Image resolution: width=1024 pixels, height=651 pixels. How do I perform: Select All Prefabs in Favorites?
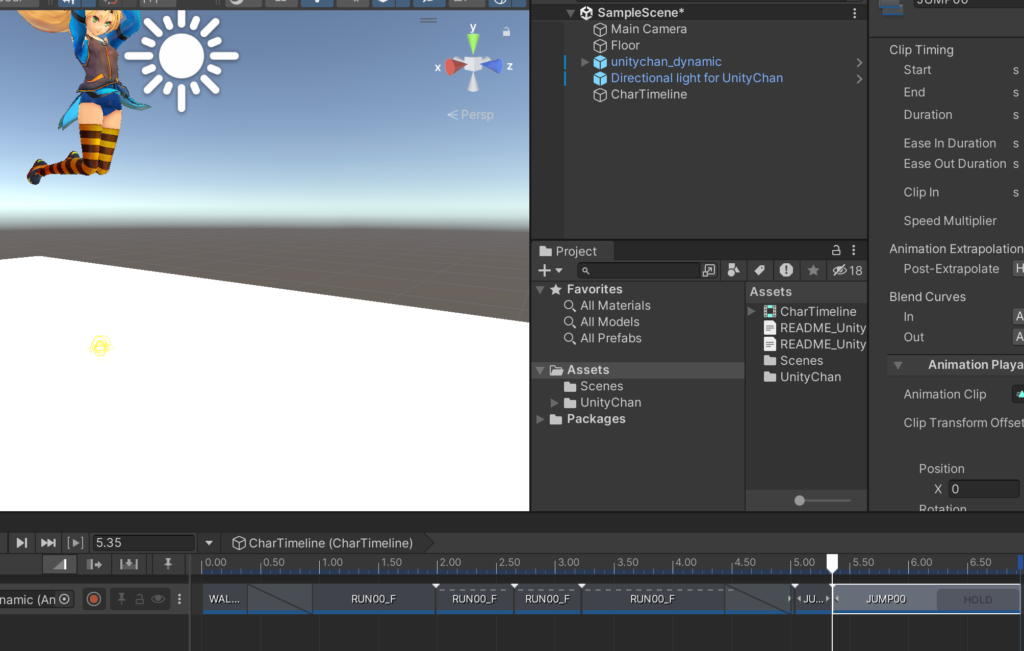point(611,338)
